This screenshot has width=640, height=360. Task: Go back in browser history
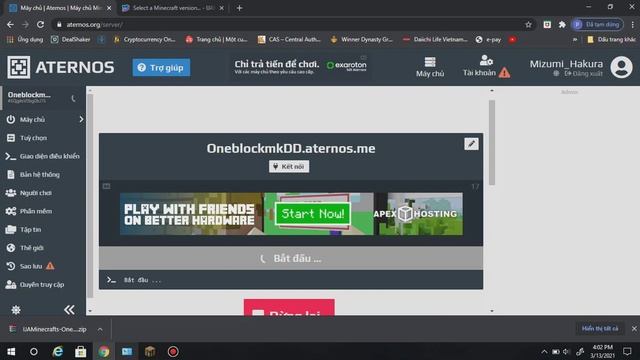[10, 24]
